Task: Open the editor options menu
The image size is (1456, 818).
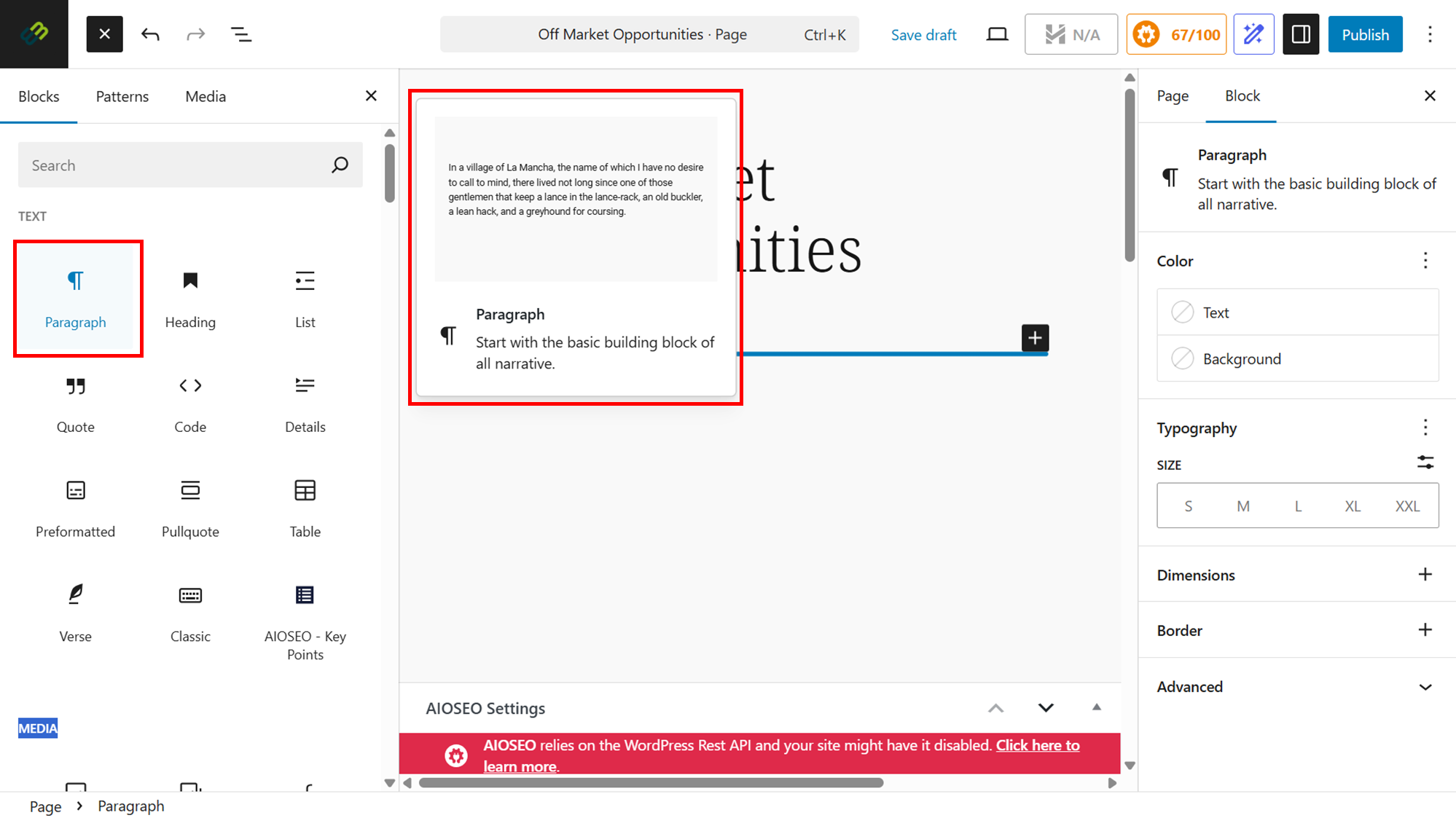Action: 1430,34
